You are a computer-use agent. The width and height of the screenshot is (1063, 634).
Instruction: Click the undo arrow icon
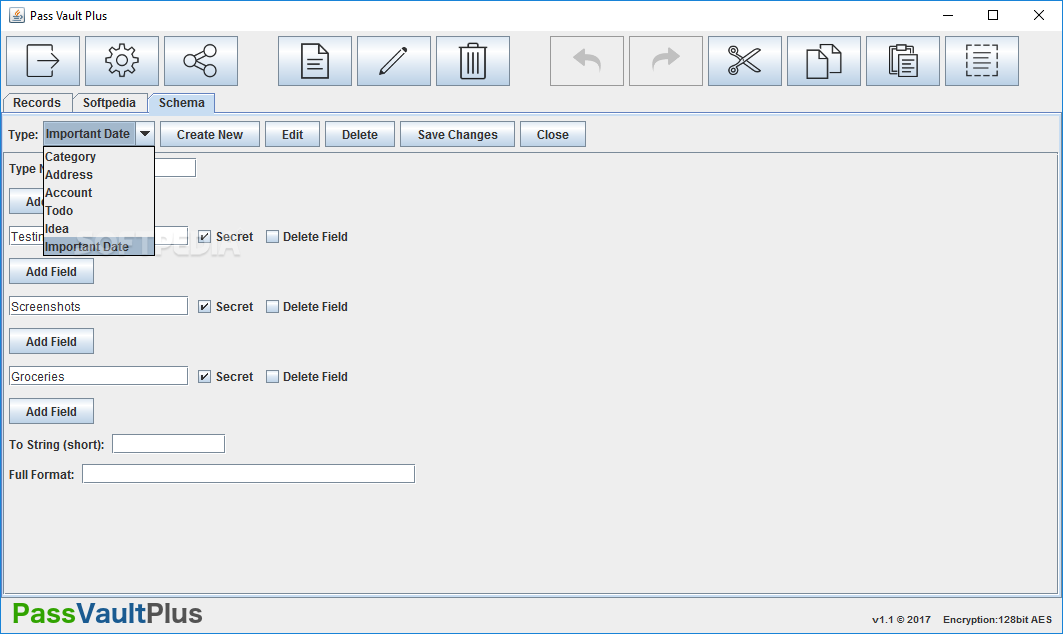(586, 61)
